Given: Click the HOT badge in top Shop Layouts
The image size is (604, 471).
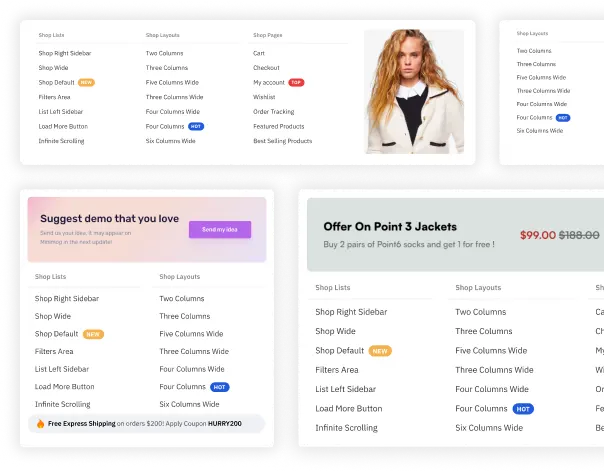Looking at the screenshot, I should [x=196, y=126].
